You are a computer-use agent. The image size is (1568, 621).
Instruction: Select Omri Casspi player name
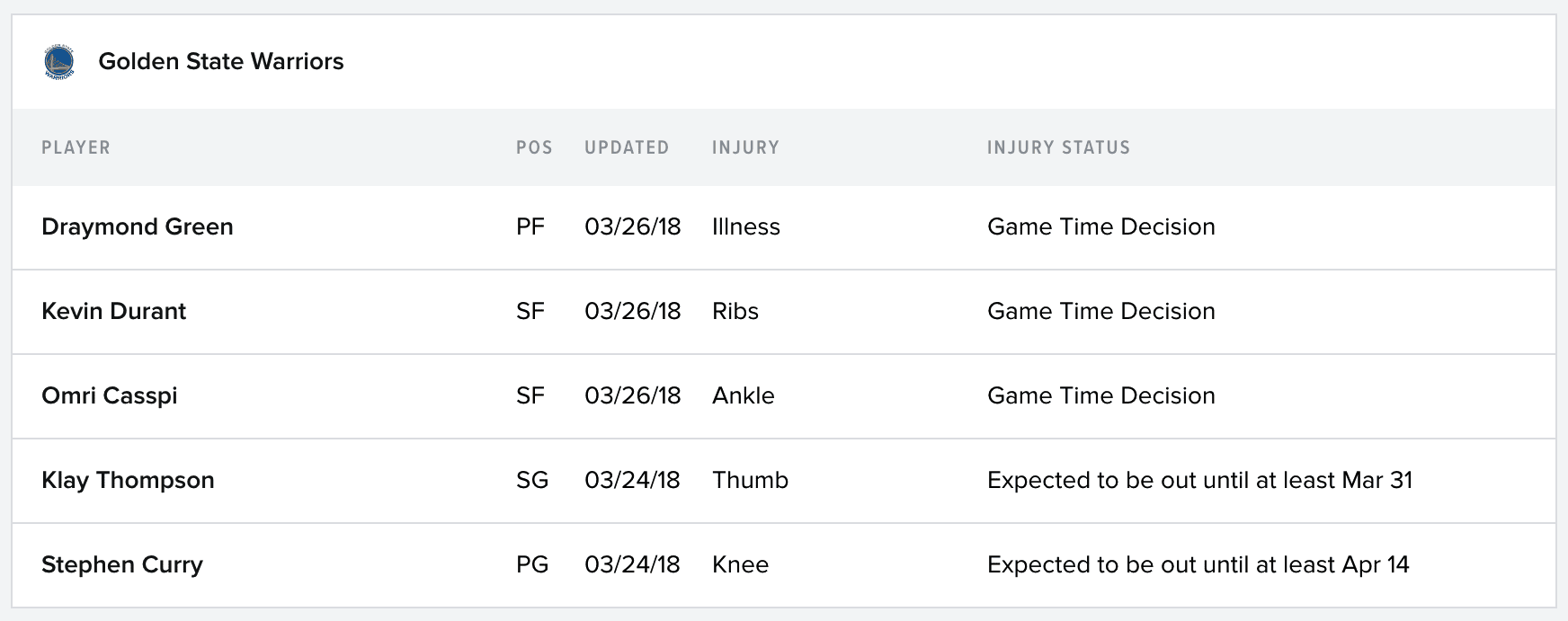point(110,395)
